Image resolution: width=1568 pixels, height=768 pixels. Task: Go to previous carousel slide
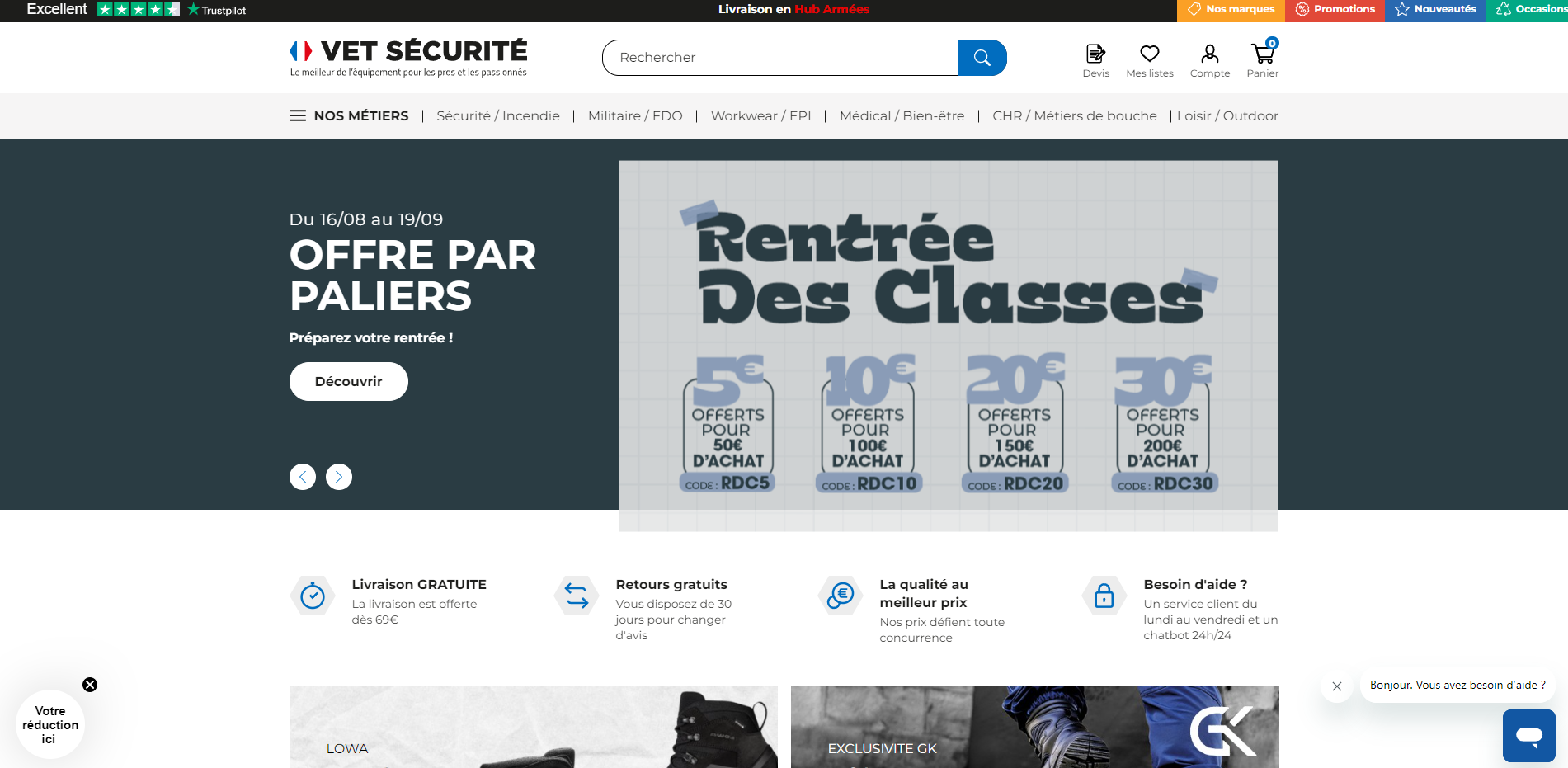coord(303,477)
